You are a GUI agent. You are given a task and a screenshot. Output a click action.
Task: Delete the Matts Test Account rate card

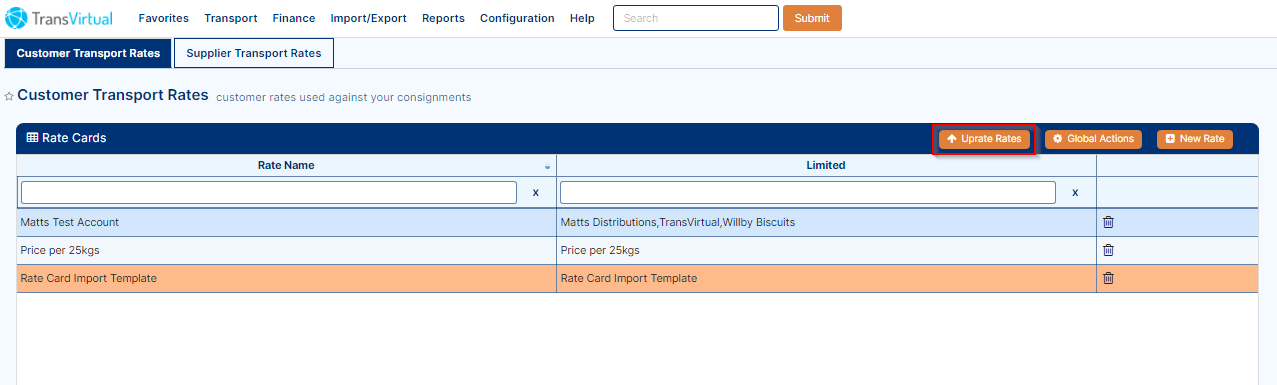pyautogui.click(x=1108, y=222)
